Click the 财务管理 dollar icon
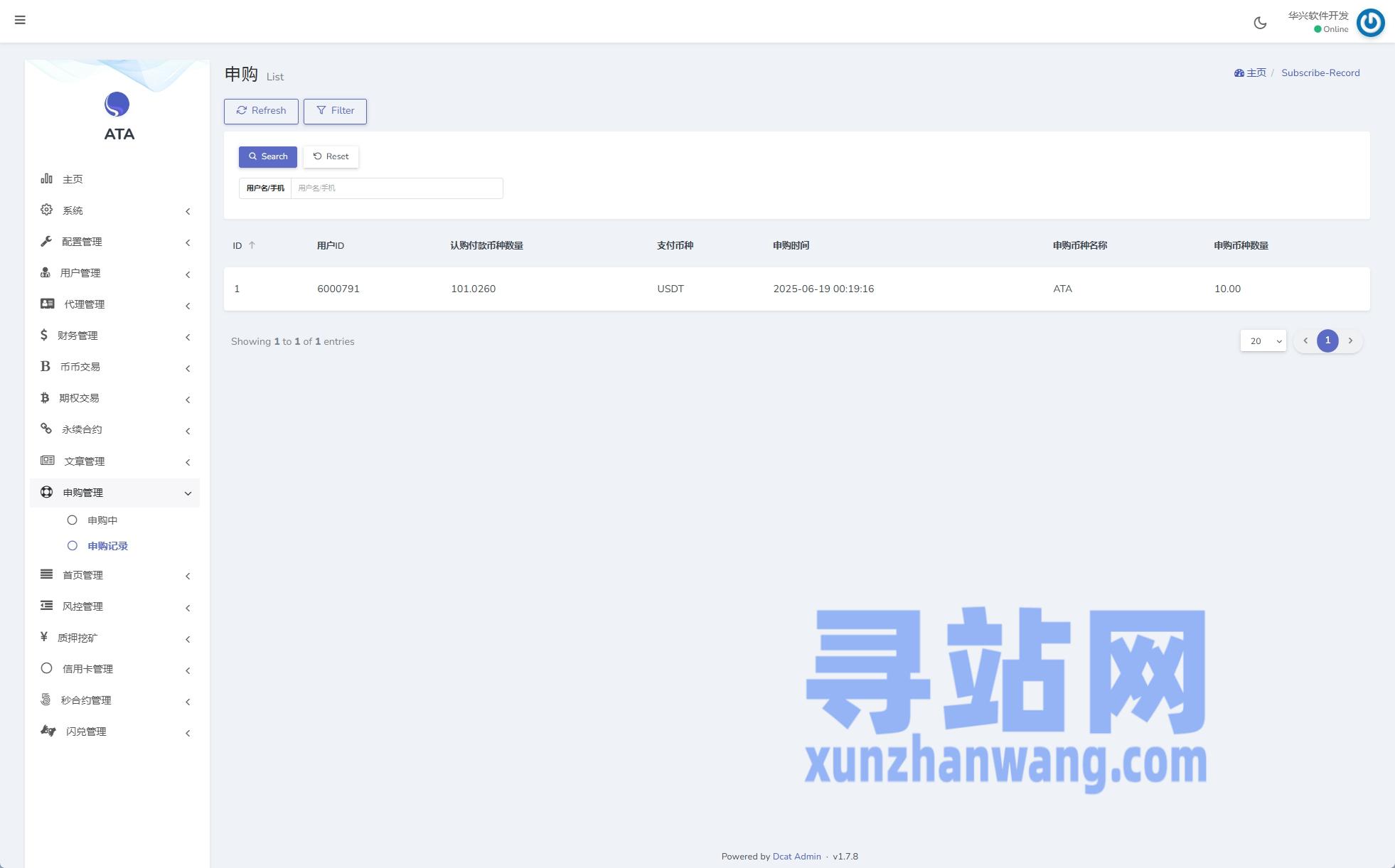The width and height of the screenshot is (1395, 868). [44, 335]
